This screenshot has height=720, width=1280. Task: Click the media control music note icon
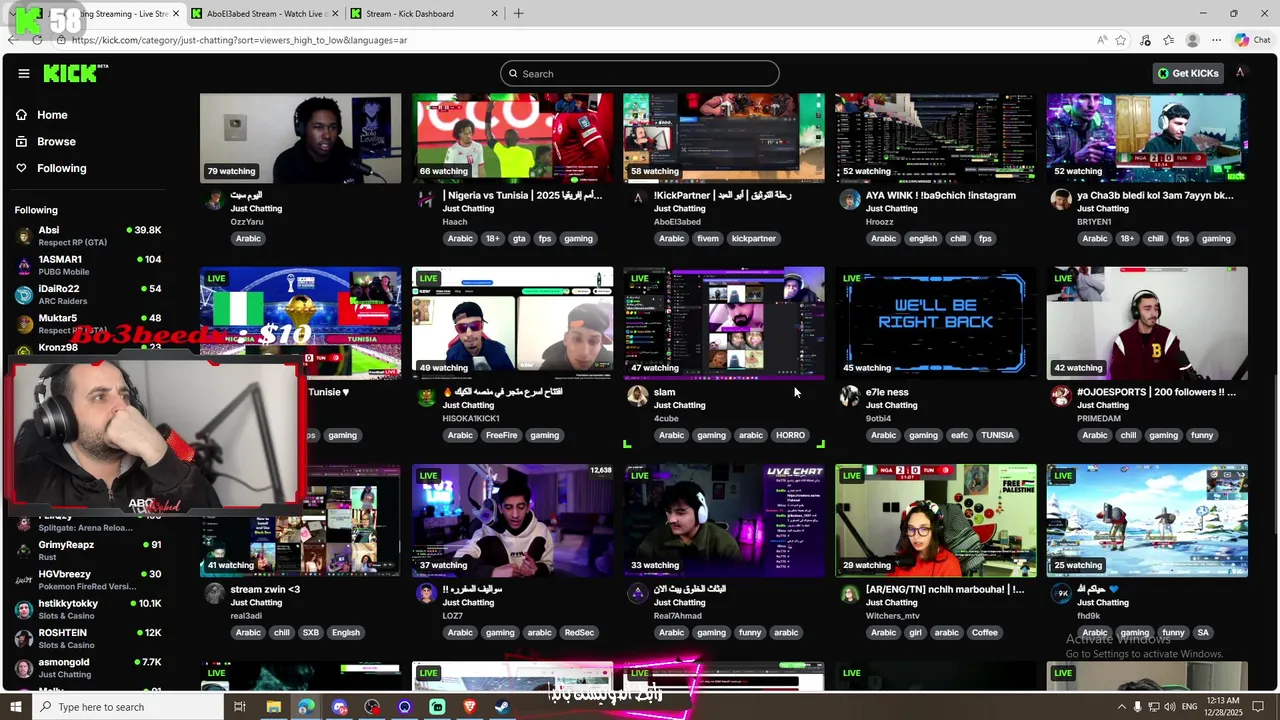(x=1145, y=40)
